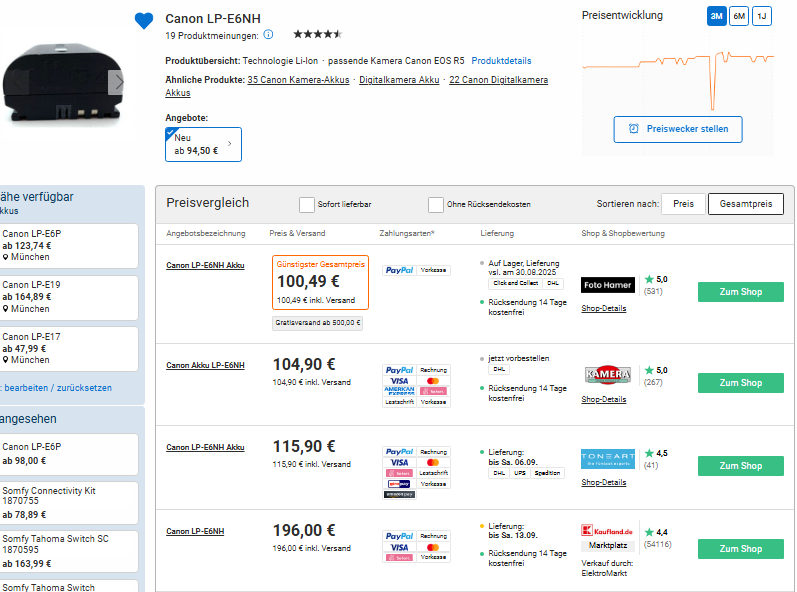Enable the Sofort lieferbar checkbox
Viewport: 797px width, 592px height.
point(307,204)
